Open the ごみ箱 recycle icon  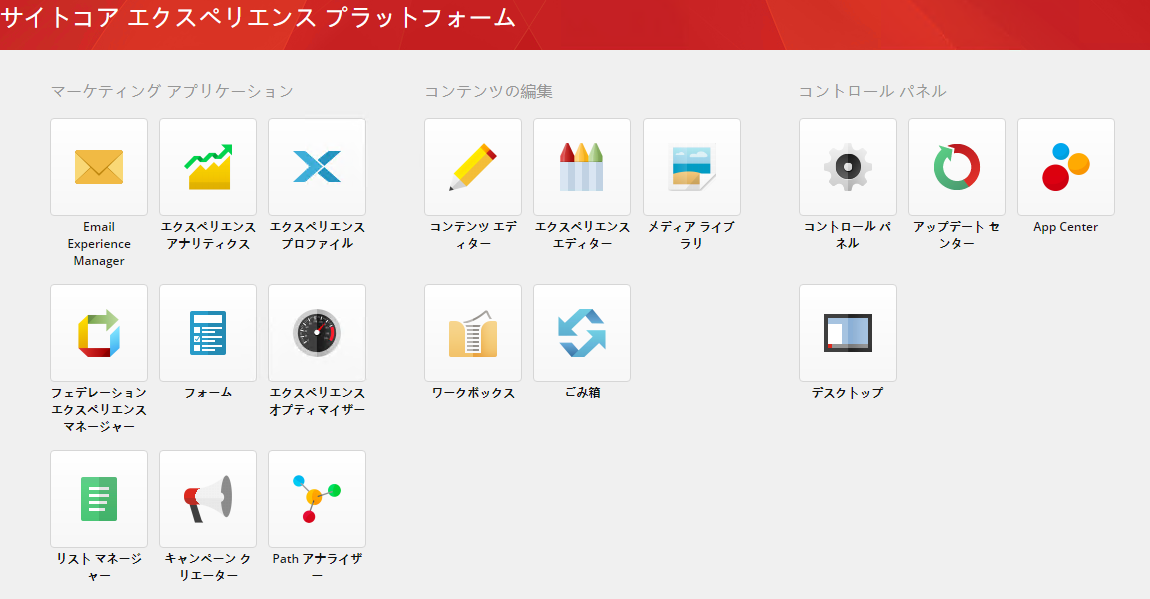point(582,333)
